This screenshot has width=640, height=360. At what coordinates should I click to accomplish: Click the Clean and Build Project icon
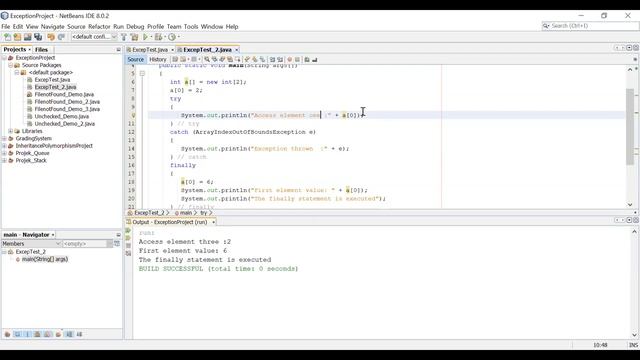[x=134, y=37]
